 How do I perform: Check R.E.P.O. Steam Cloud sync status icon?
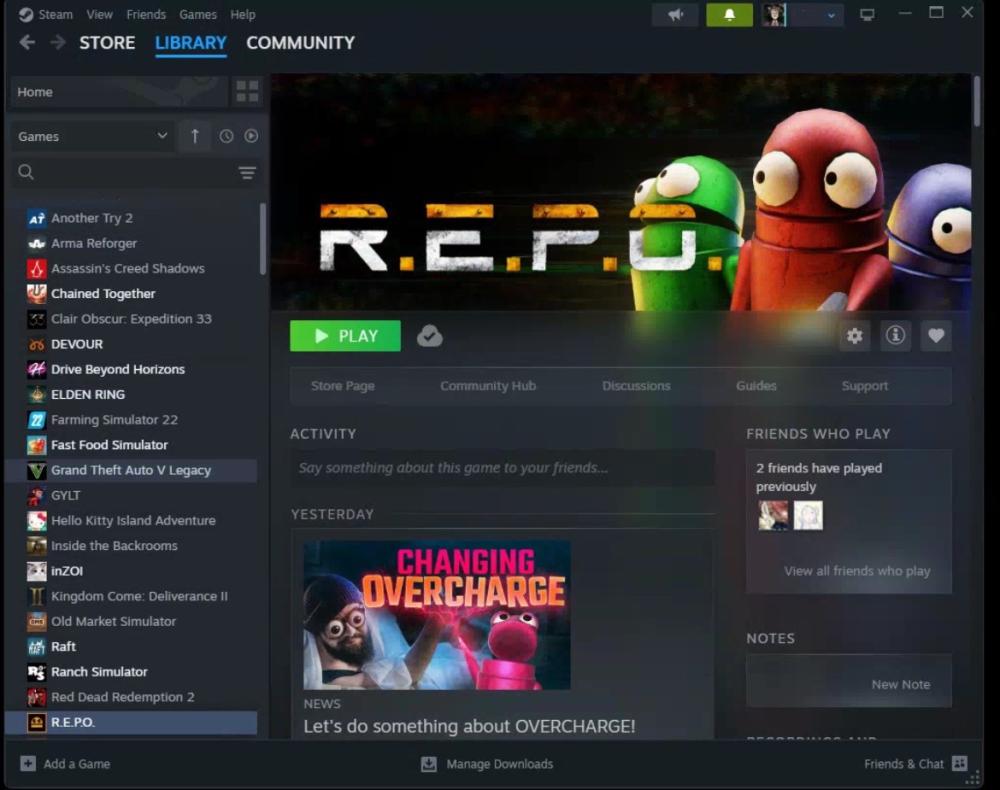430,336
